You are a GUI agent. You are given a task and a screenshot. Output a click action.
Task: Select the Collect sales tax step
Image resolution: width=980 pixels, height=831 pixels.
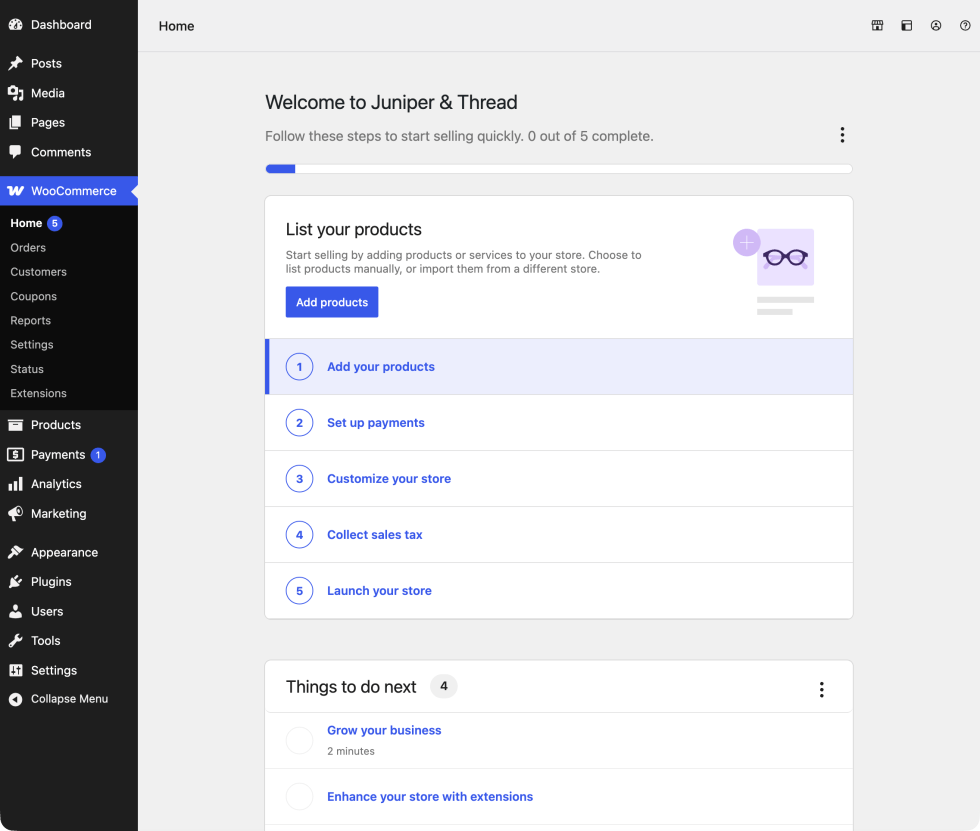[x=559, y=535]
